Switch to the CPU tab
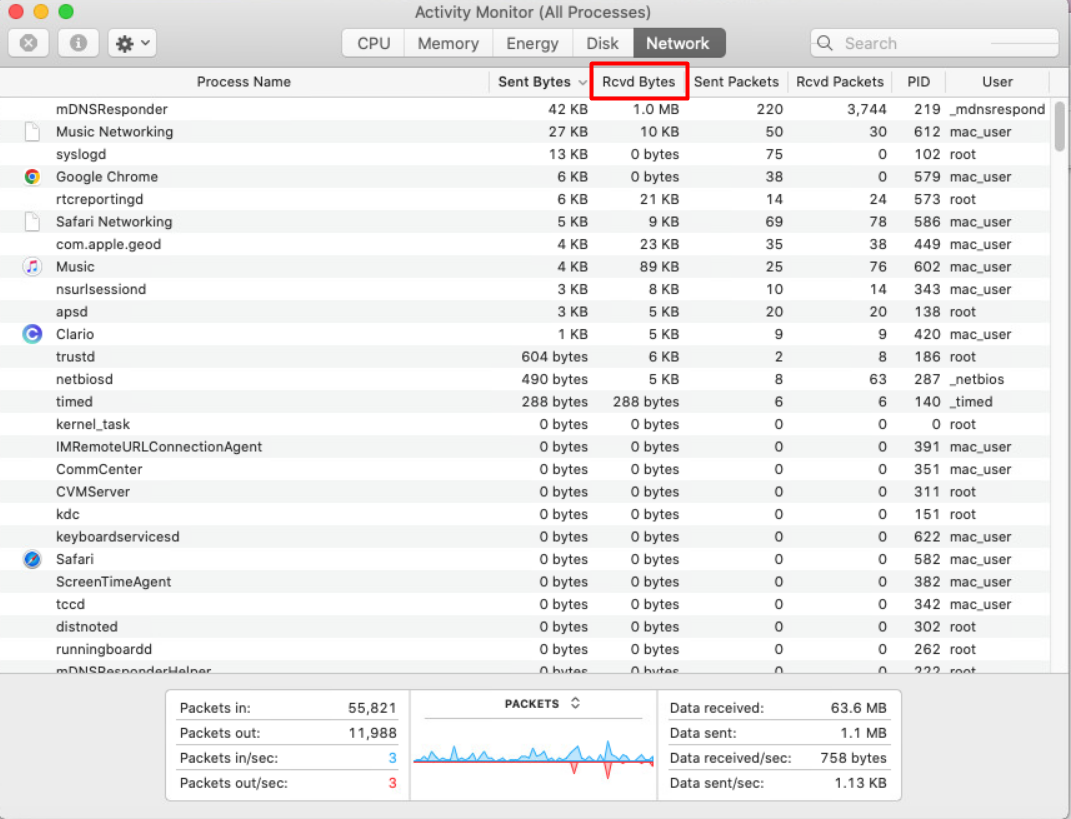Viewport: 1071px width, 819px height. (x=374, y=43)
